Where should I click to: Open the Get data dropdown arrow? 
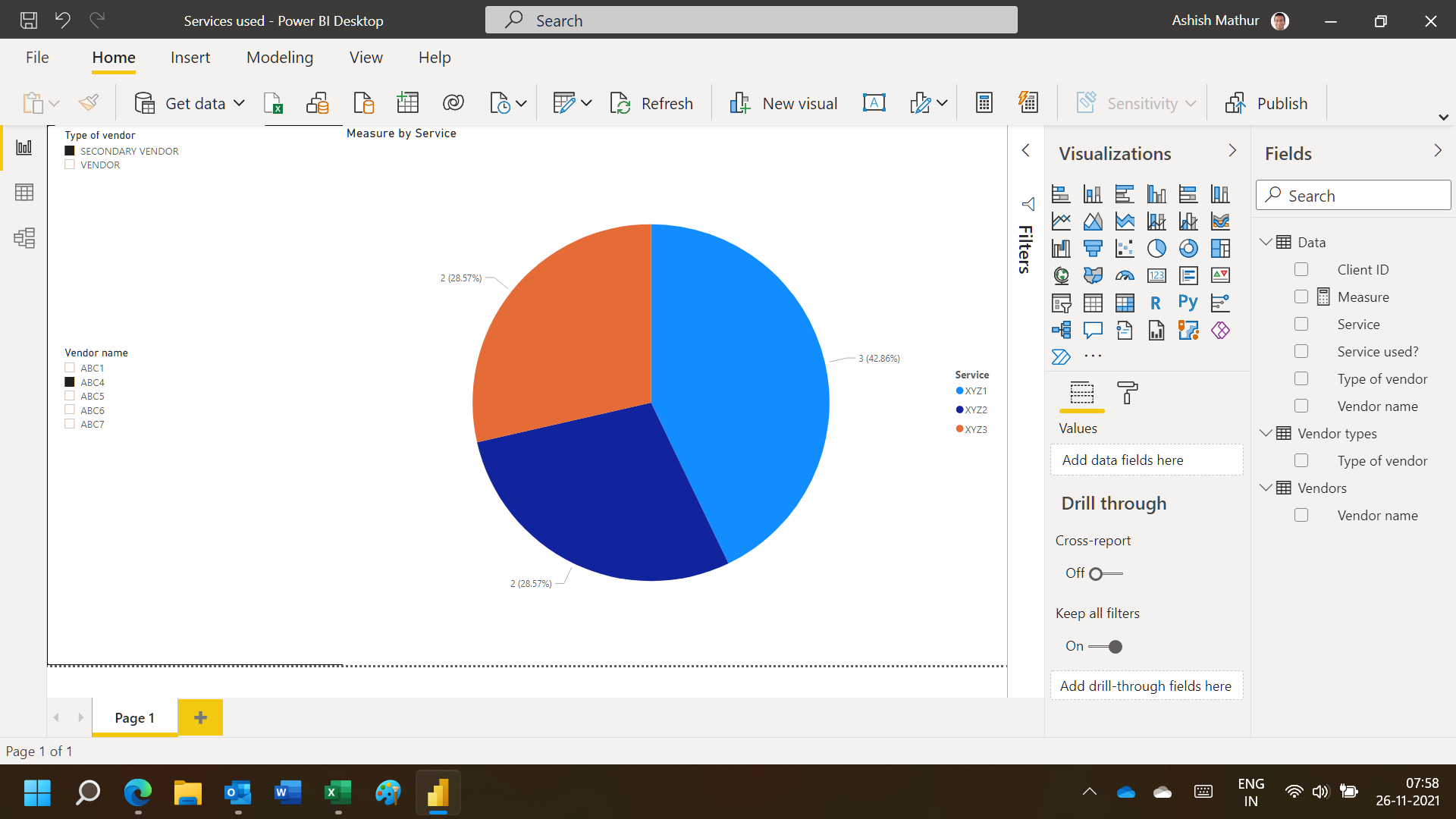click(239, 103)
